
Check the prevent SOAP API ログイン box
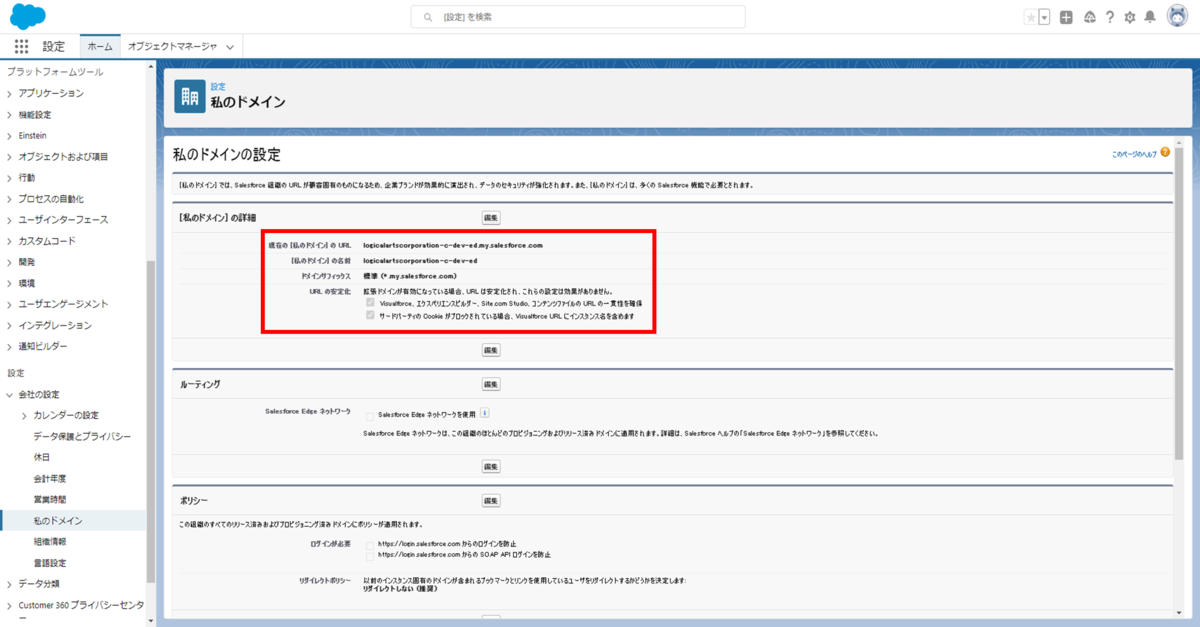point(370,555)
